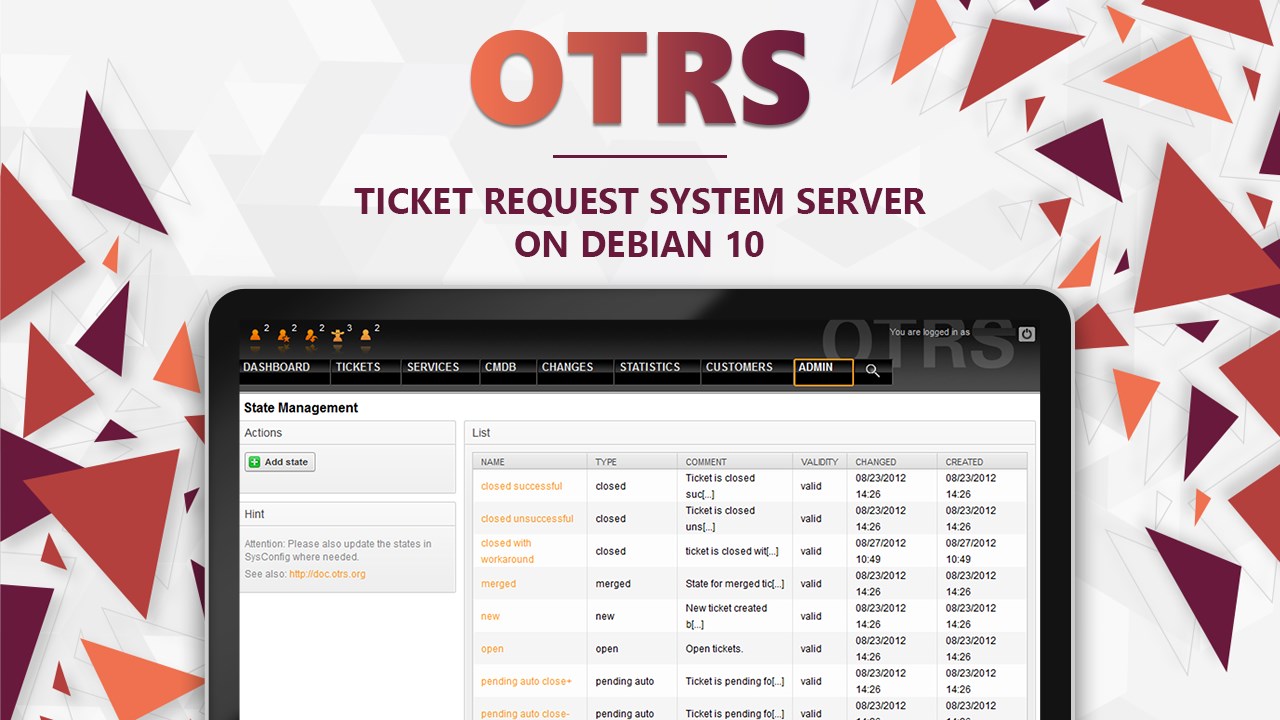Click type 'pending auto' in pending auto close+ row
1280x720 pixels.
coord(624,681)
